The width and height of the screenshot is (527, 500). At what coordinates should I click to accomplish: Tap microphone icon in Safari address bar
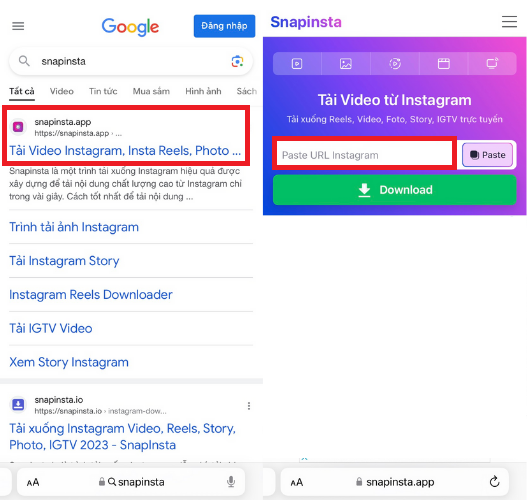coord(231,482)
